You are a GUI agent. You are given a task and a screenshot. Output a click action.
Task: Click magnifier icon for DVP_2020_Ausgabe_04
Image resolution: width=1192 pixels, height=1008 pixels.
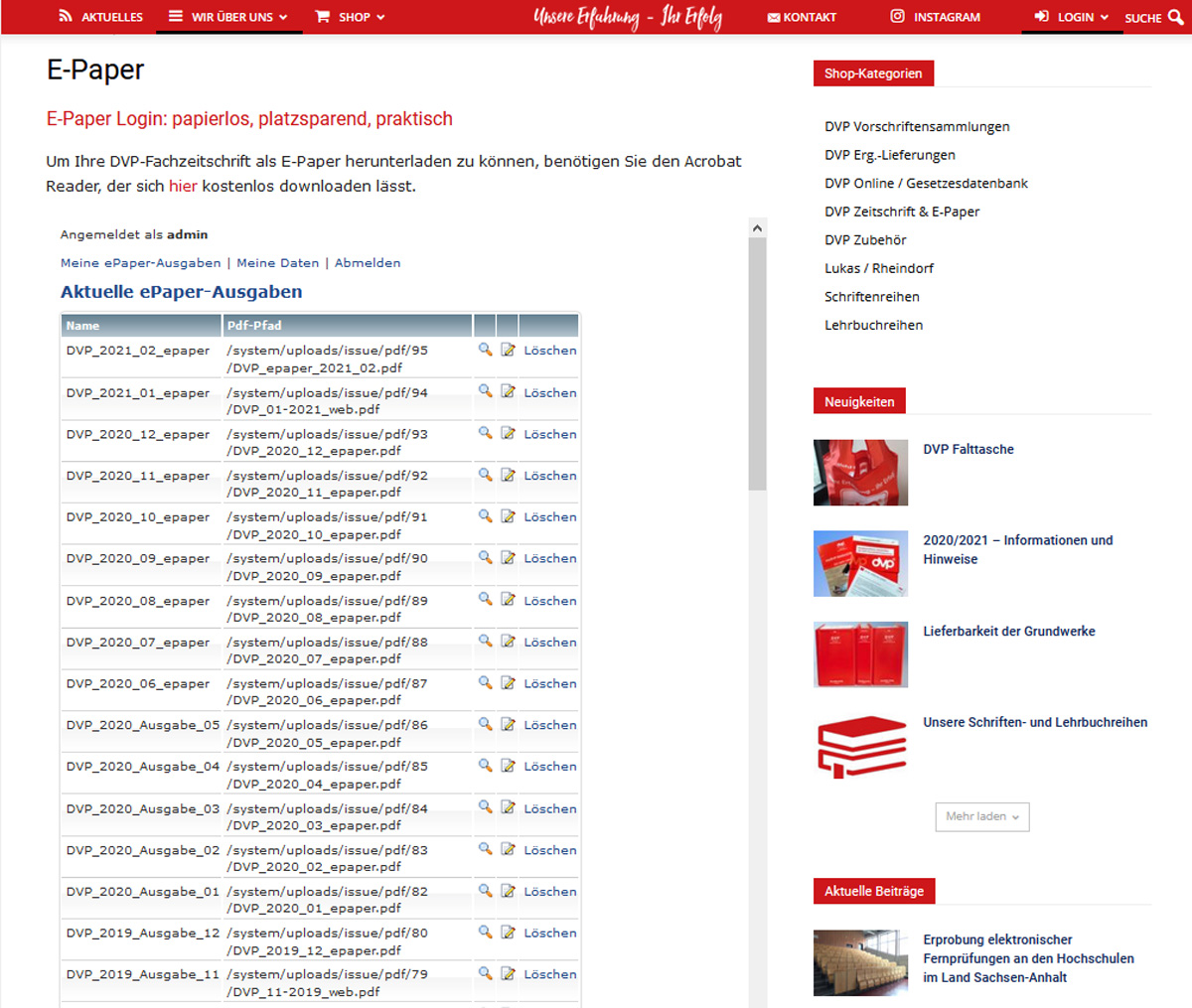[x=485, y=766]
